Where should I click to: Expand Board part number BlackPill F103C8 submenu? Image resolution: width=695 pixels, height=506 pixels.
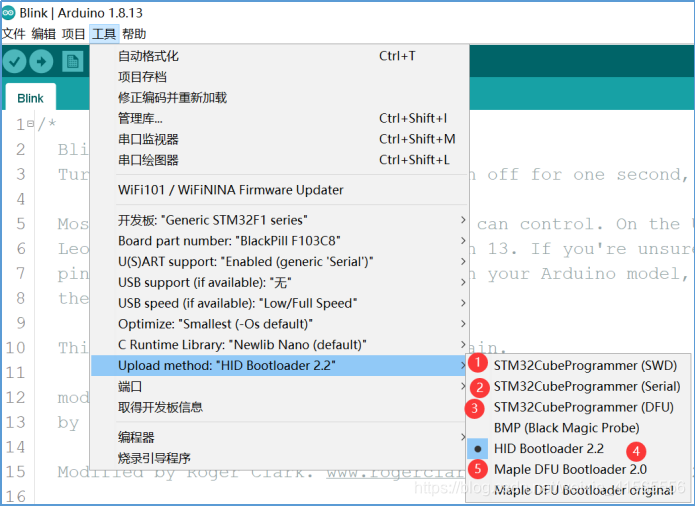[280, 241]
